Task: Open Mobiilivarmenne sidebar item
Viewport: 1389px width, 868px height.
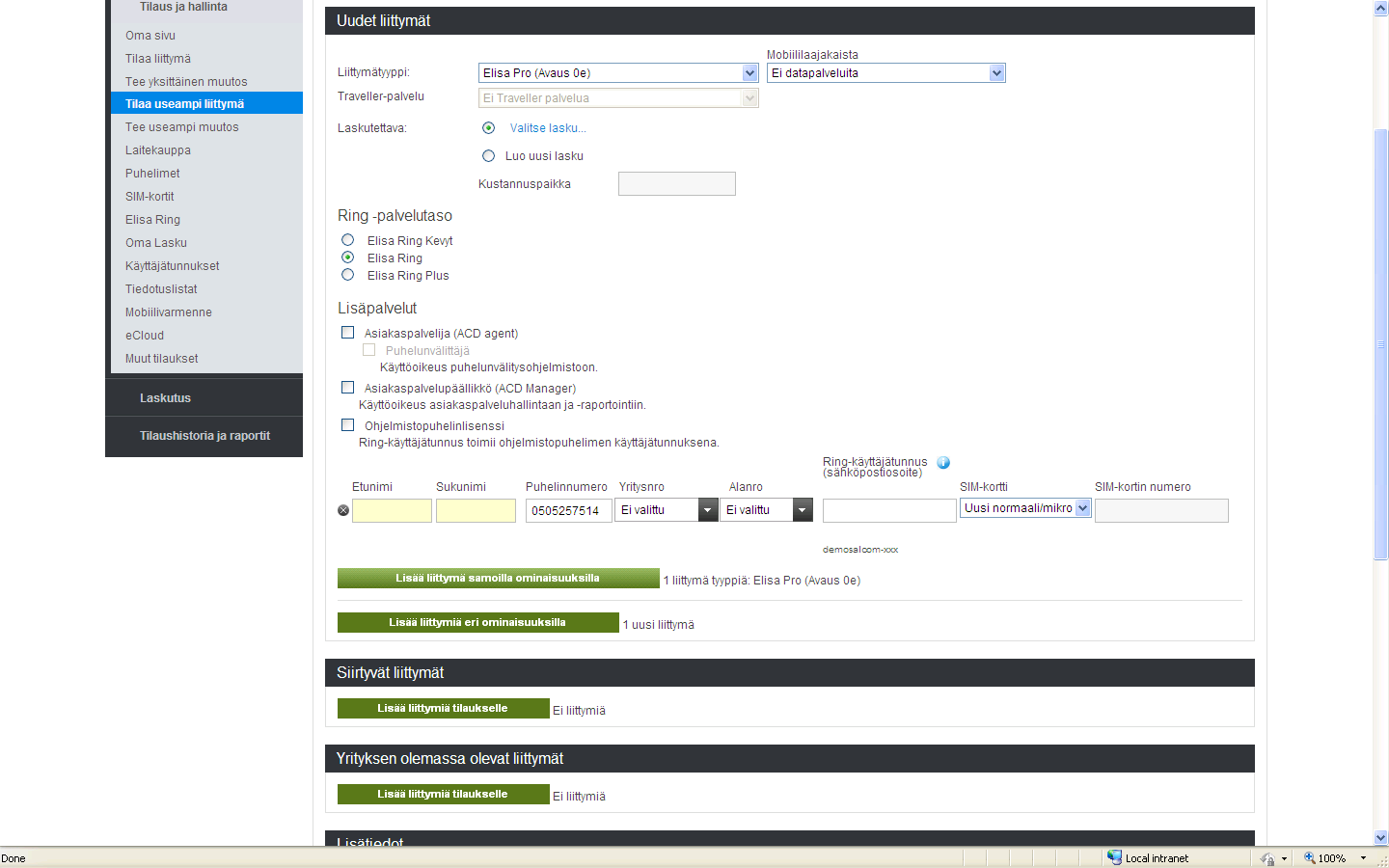Action: [169, 312]
